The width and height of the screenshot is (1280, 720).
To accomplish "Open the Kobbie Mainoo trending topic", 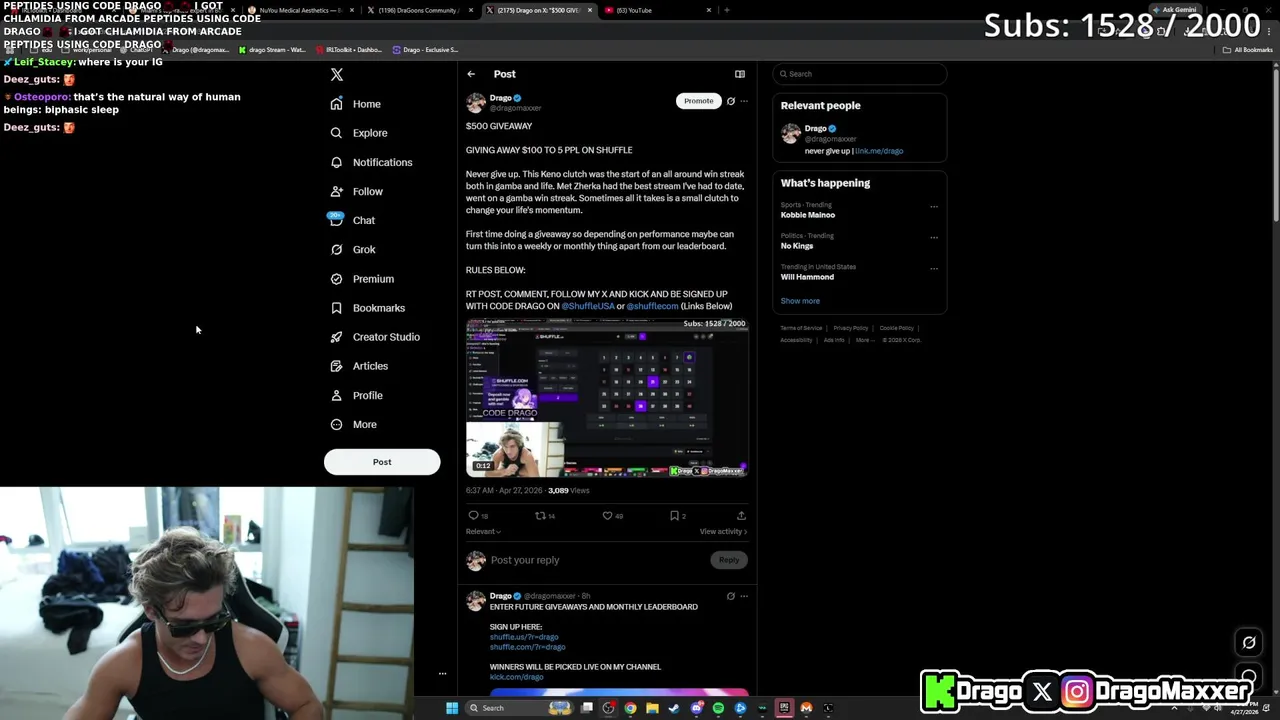I will click(x=808, y=215).
